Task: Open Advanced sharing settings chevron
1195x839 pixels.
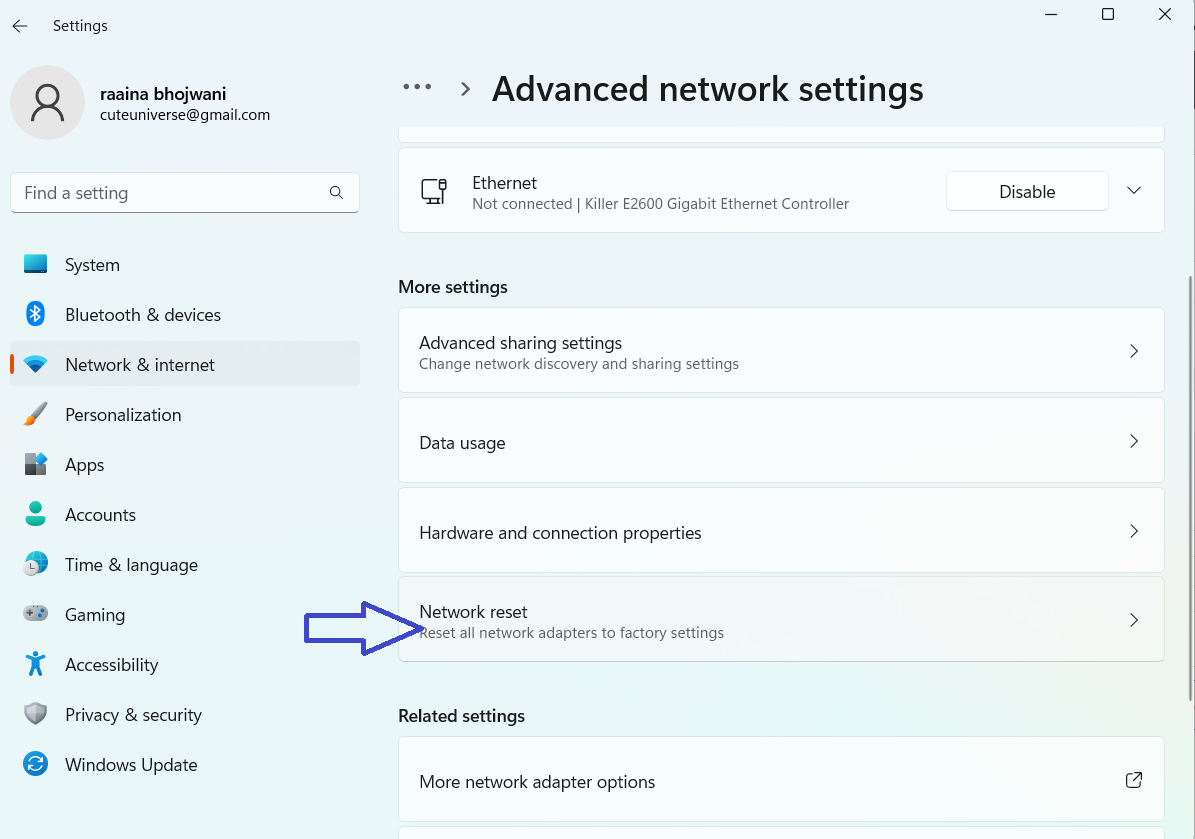Action: click(1134, 351)
